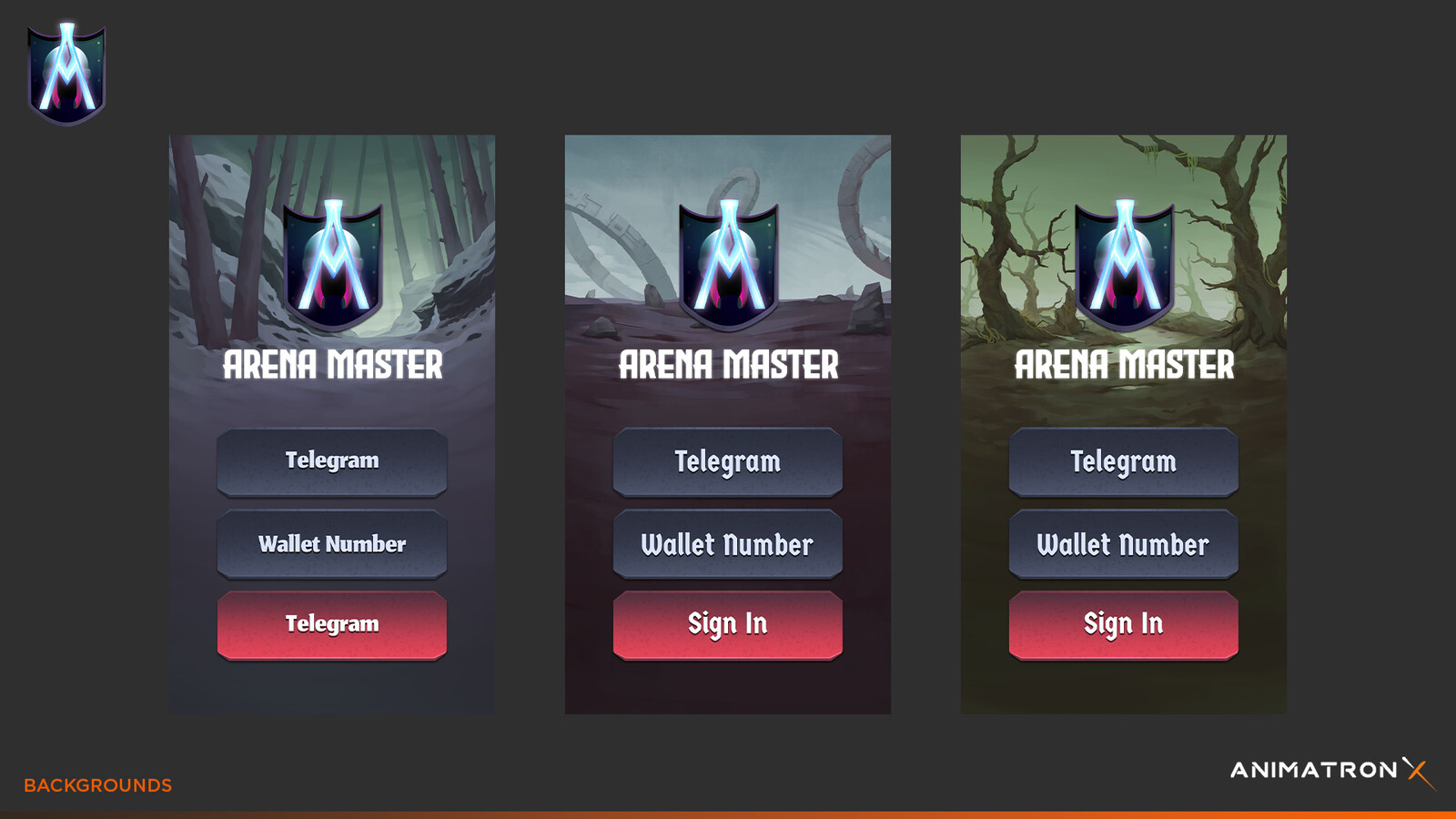This screenshot has height=819, width=1456.
Task: Click the orange BACKGROUNDS label
Action: click(98, 785)
